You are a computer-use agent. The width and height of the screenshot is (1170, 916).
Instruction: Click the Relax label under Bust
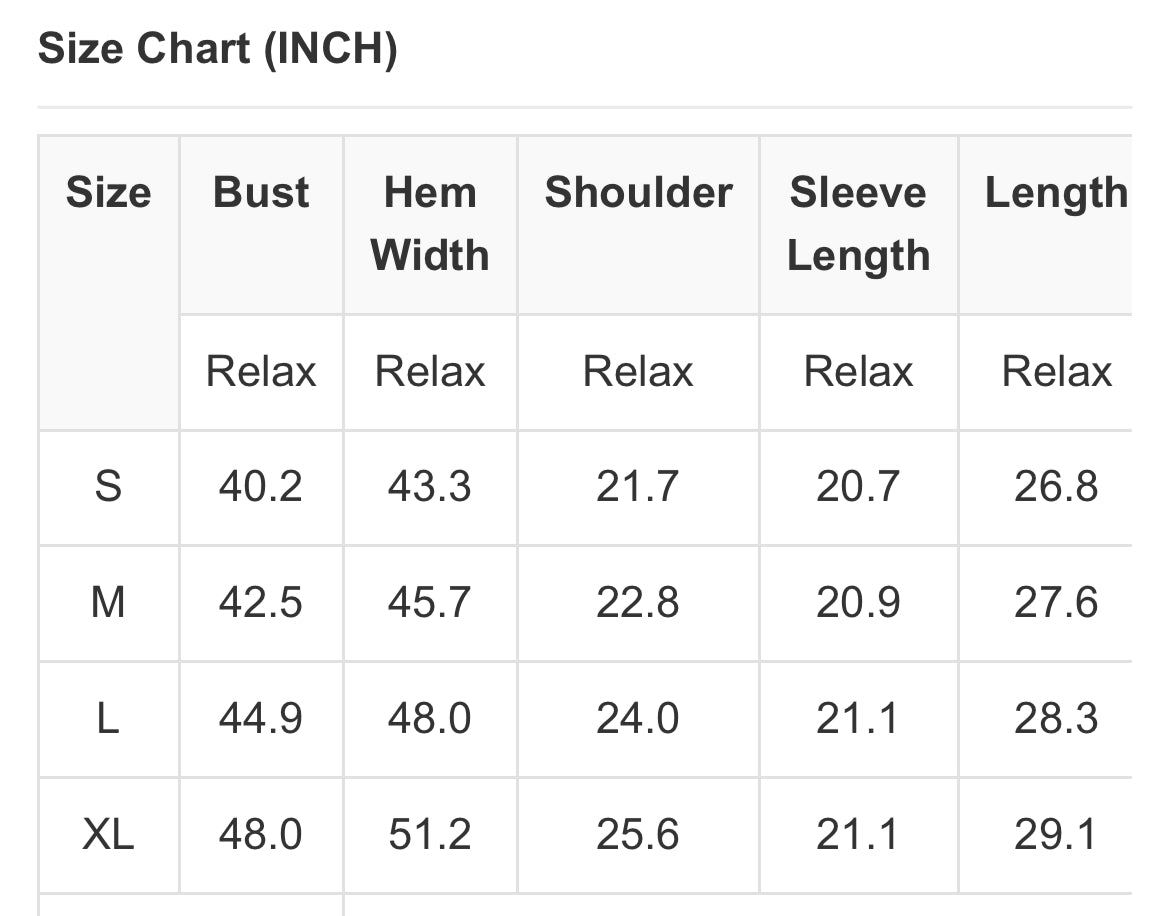coord(261,371)
